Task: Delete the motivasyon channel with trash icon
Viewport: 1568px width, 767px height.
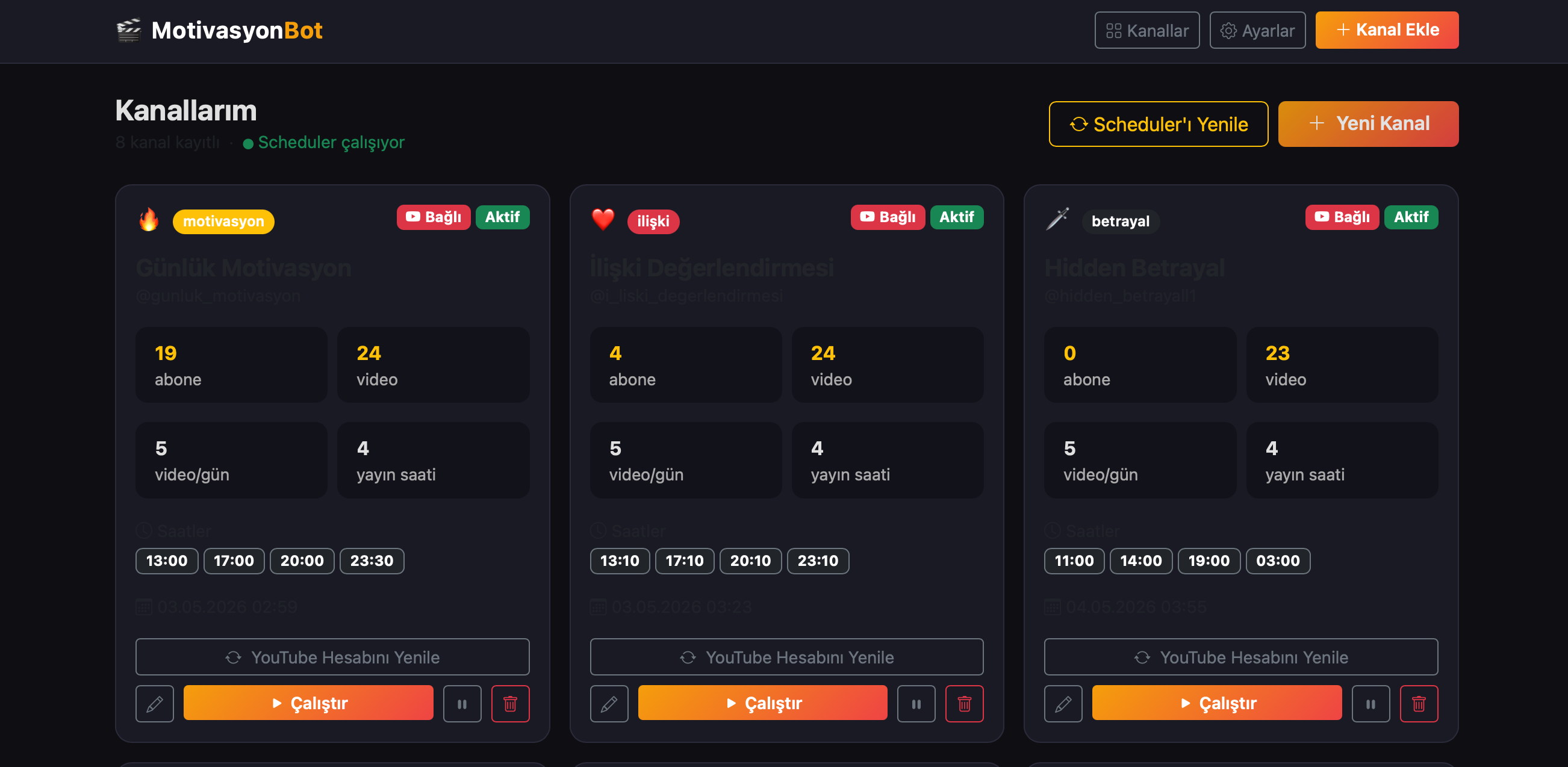Action: [x=510, y=704]
